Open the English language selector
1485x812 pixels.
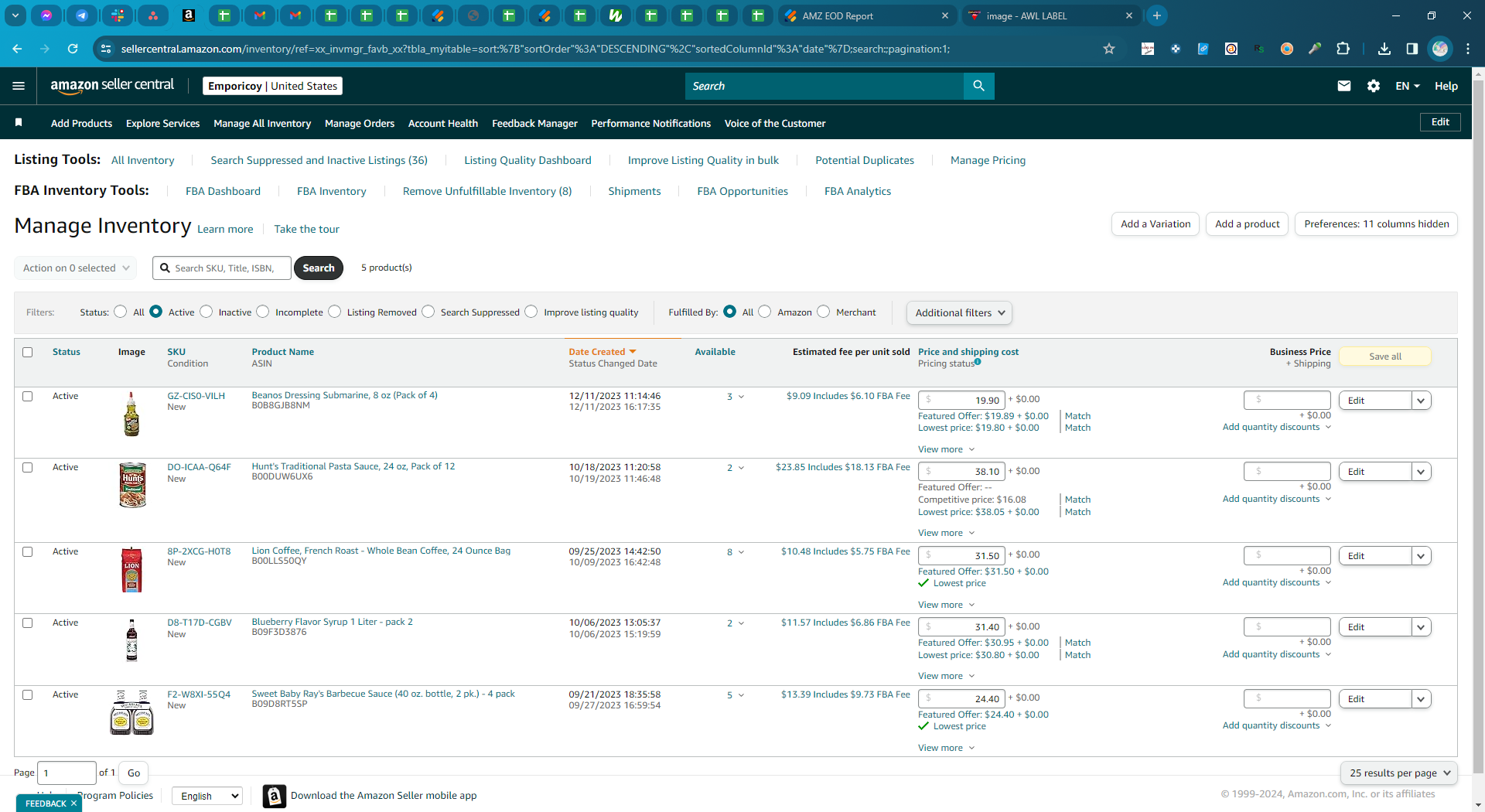[x=207, y=796]
